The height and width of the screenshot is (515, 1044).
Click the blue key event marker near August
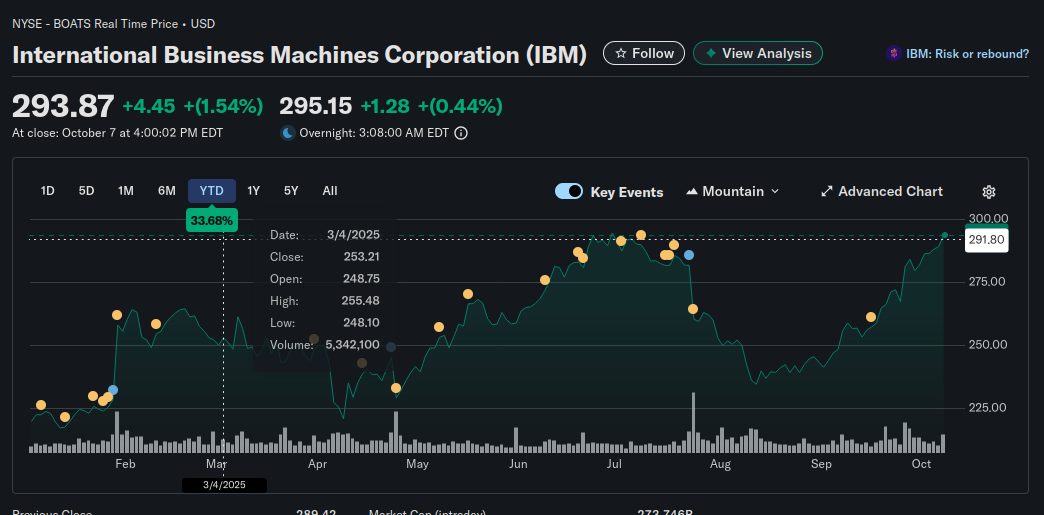[x=689, y=256]
